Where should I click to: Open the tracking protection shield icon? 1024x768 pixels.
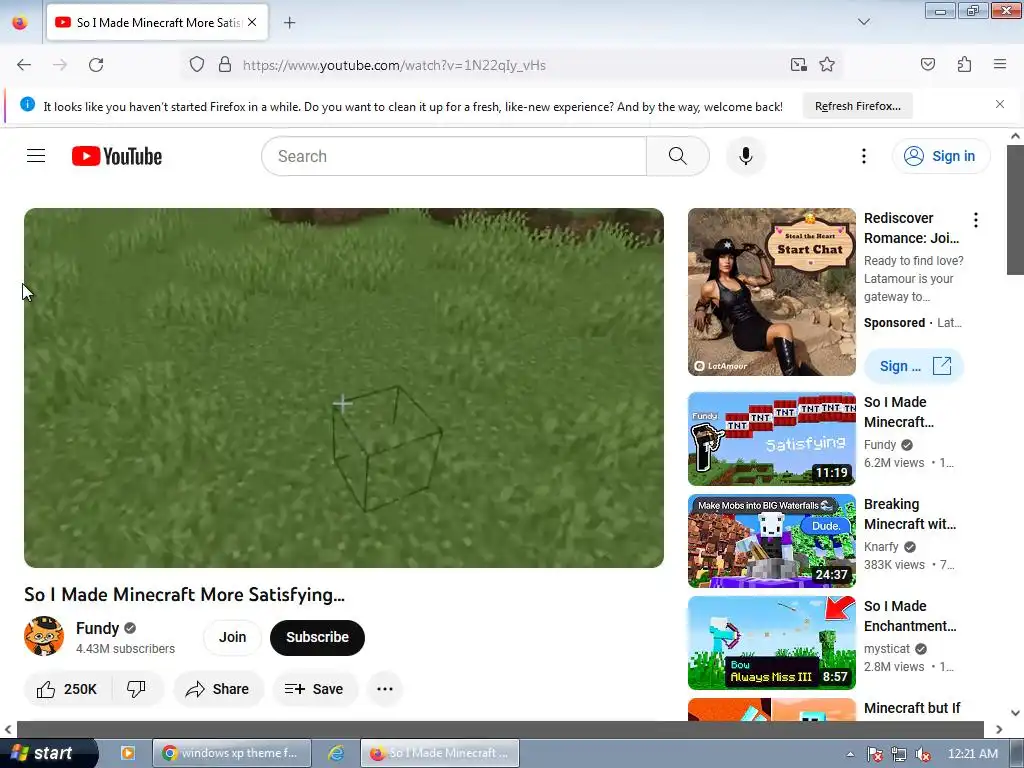(x=197, y=64)
